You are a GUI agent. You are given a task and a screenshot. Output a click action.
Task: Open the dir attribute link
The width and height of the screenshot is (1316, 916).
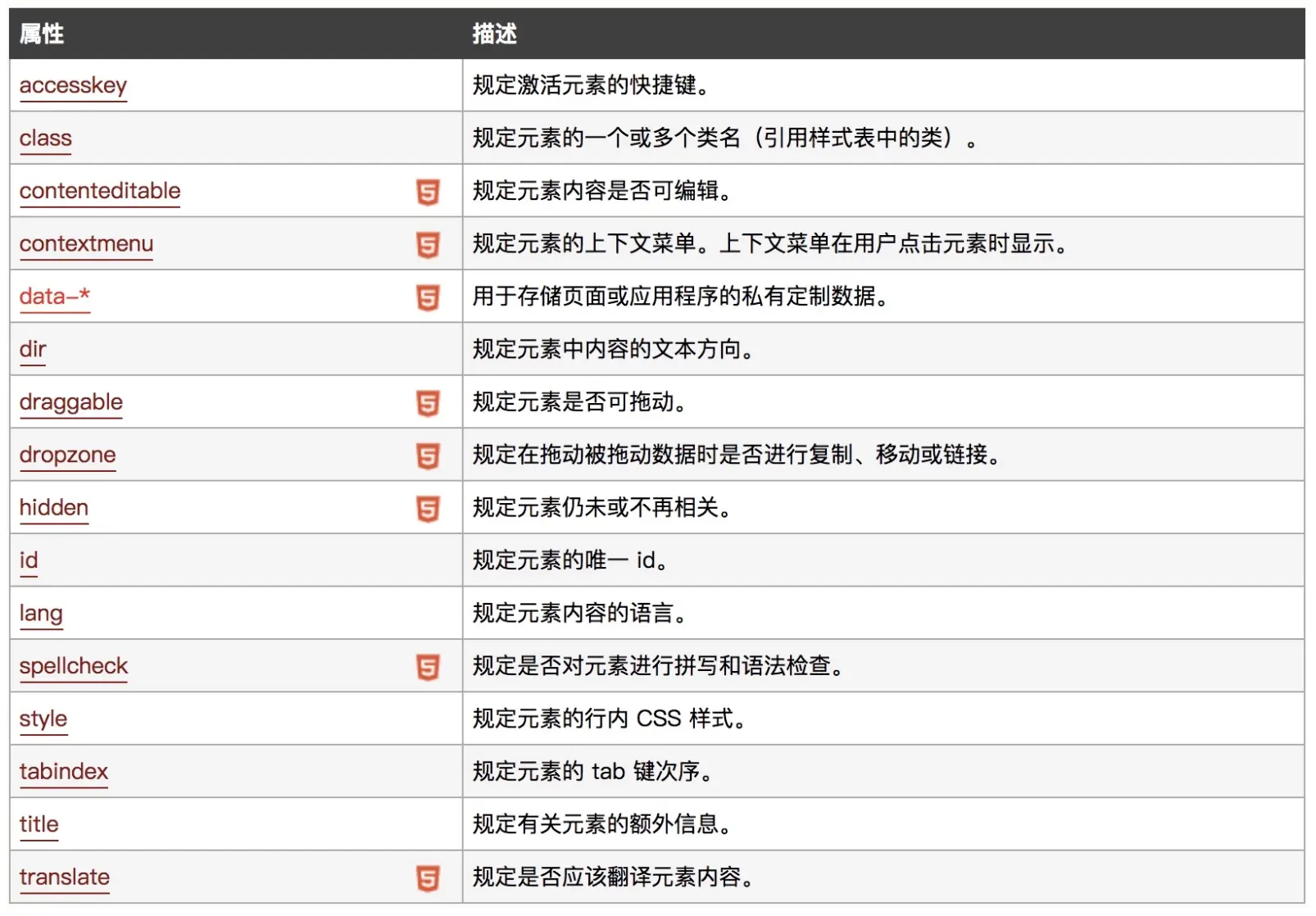33,349
